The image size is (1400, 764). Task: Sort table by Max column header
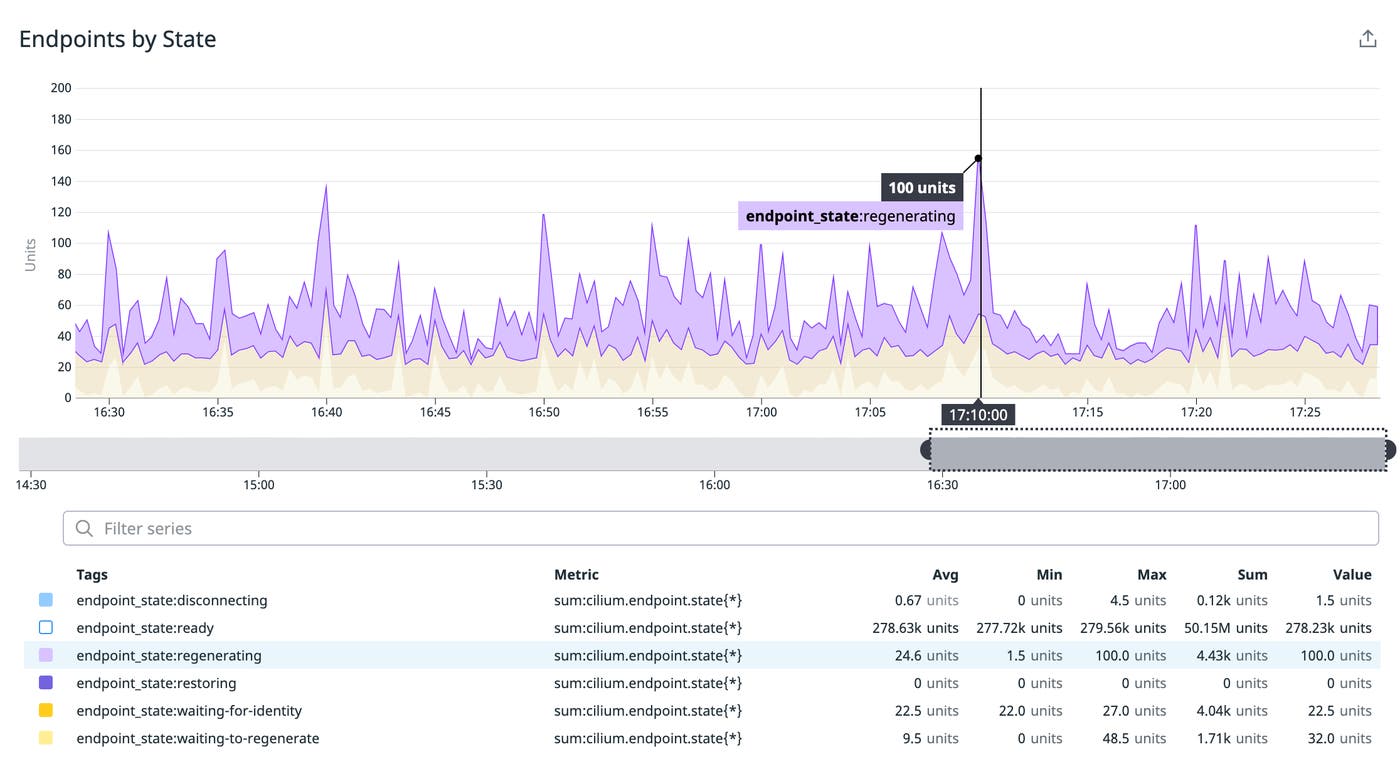pos(1151,574)
